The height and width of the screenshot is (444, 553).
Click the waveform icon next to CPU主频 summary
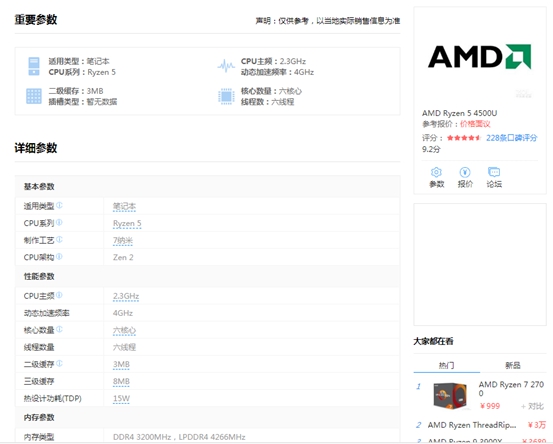pos(226,66)
